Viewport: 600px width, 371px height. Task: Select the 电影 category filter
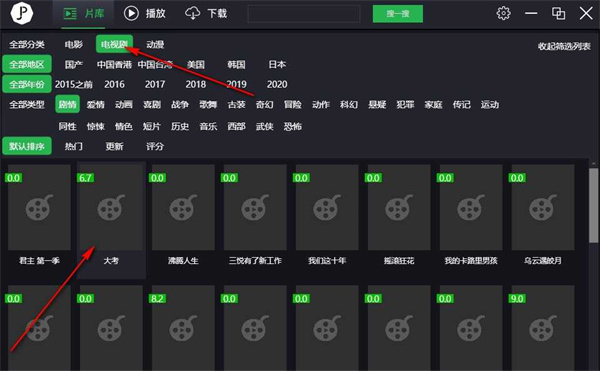point(73,44)
